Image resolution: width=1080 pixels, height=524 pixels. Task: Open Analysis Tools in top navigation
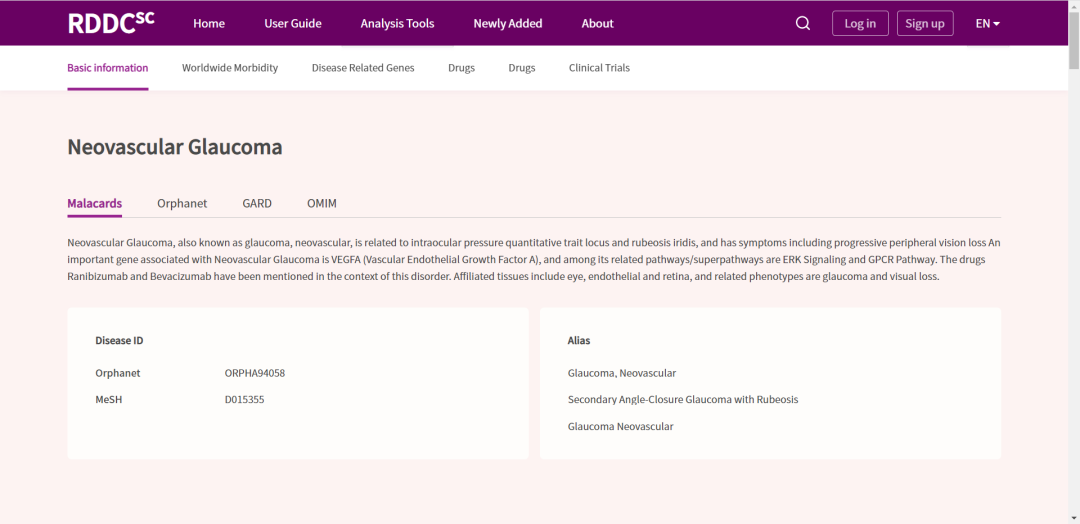[x=397, y=23]
